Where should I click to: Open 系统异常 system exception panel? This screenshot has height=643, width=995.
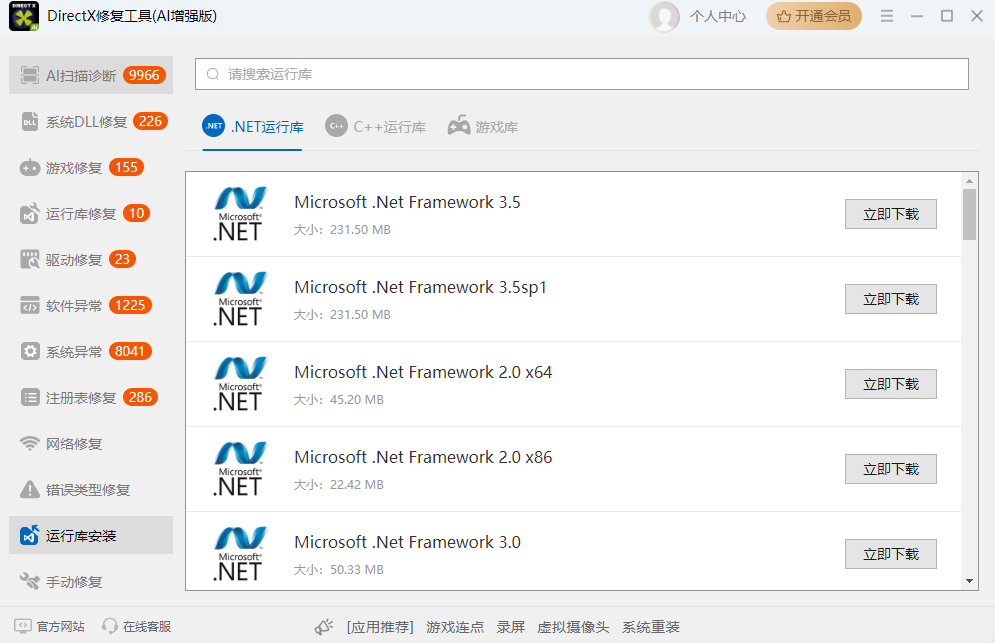pos(70,351)
